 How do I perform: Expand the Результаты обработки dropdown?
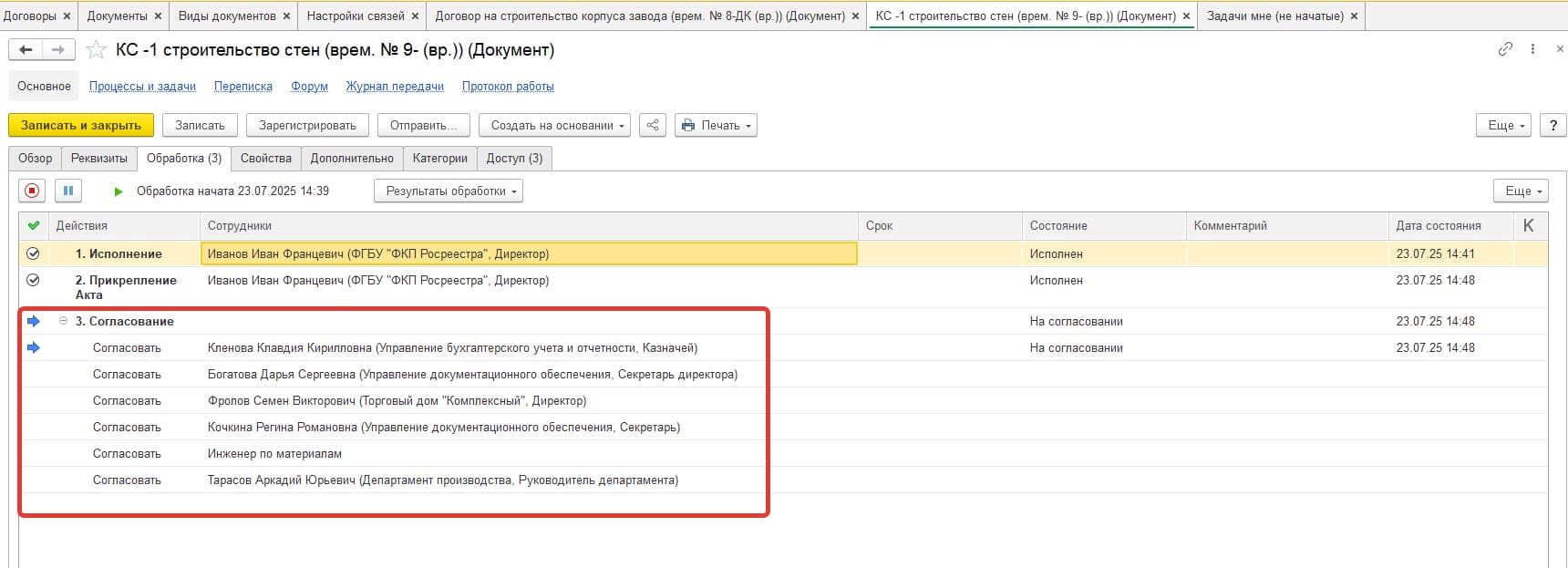[x=448, y=191]
